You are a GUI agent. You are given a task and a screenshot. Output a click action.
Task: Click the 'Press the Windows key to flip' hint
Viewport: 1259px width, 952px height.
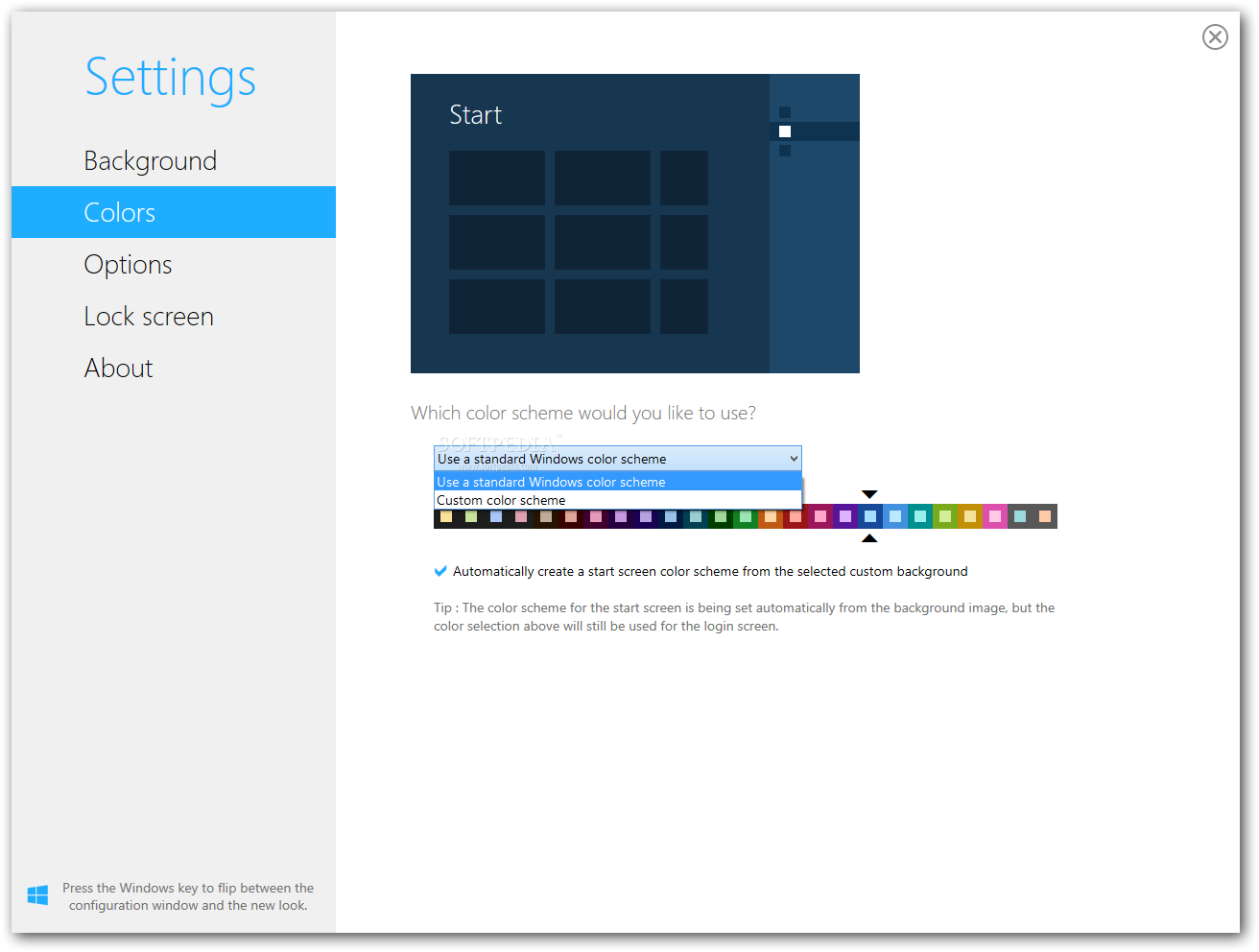tap(188, 896)
